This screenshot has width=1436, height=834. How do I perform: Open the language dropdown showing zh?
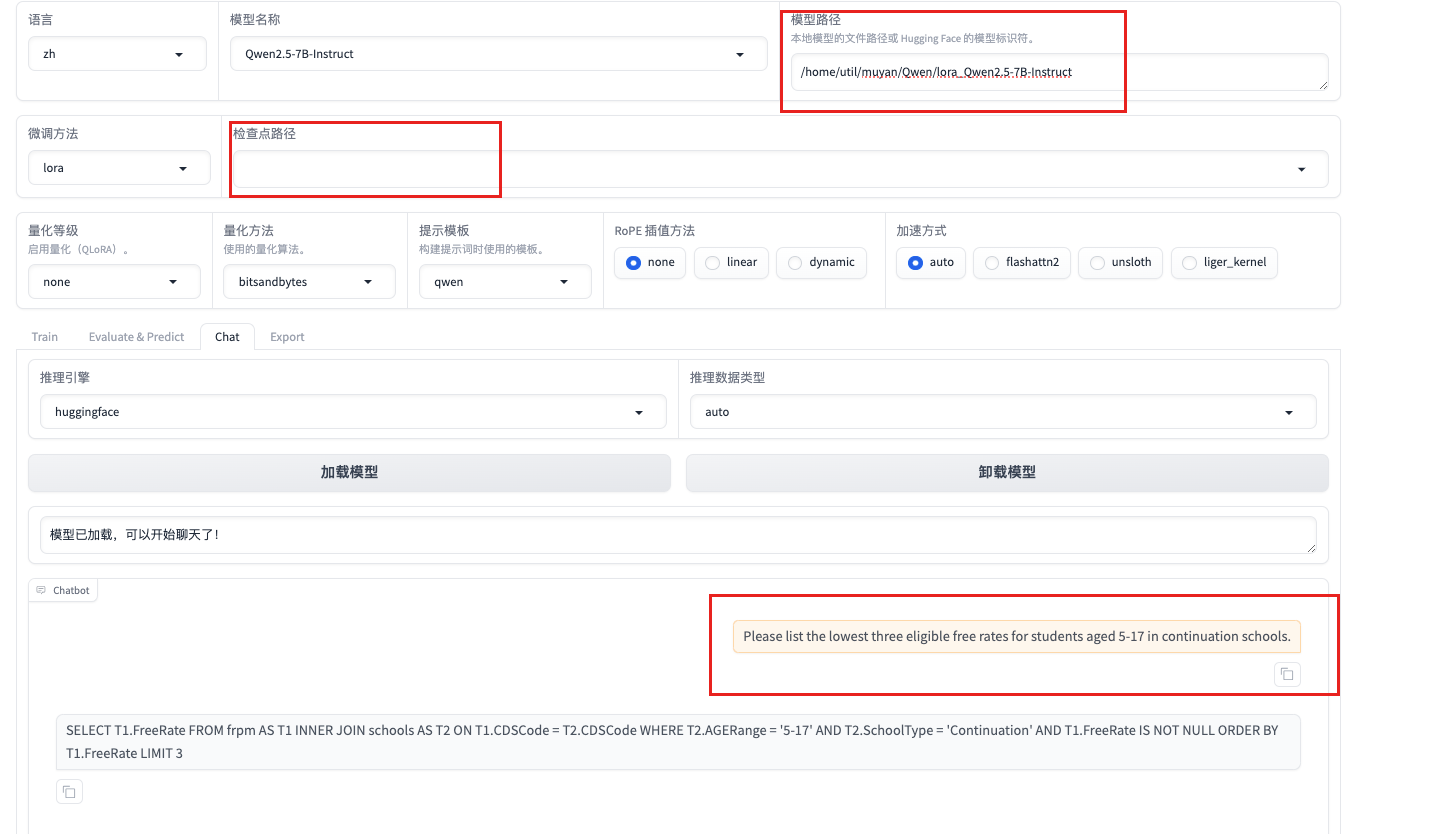tap(117, 54)
